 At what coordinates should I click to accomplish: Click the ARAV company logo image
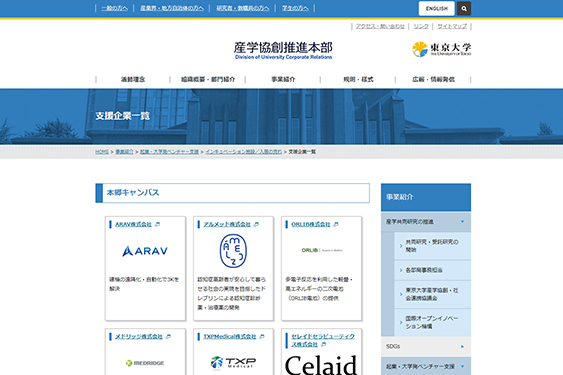point(145,251)
